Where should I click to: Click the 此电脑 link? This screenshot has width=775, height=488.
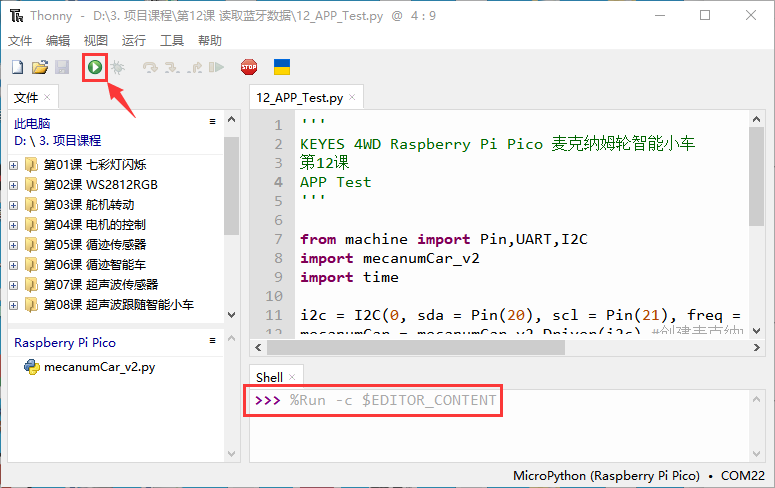point(32,123)
